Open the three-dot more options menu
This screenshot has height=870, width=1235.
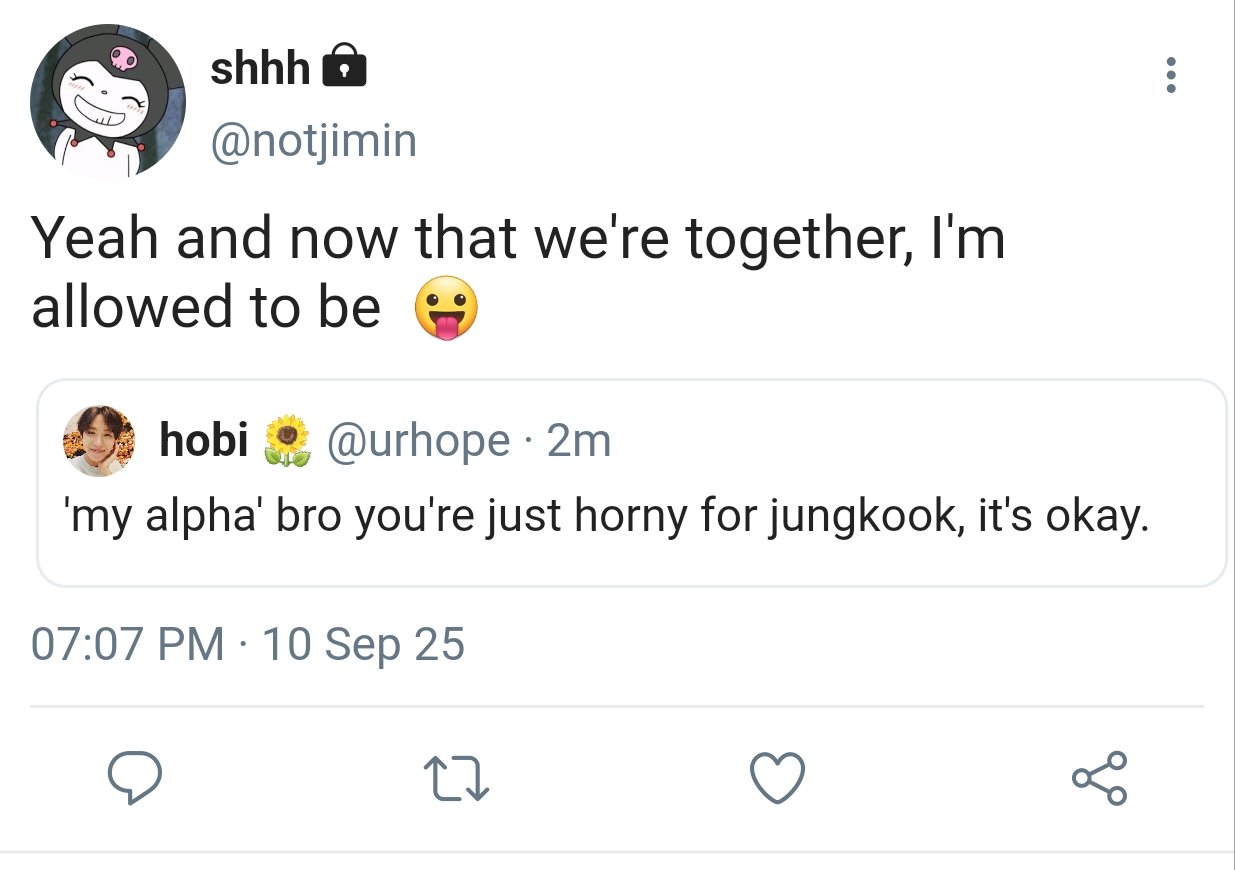coord(1171,76)
